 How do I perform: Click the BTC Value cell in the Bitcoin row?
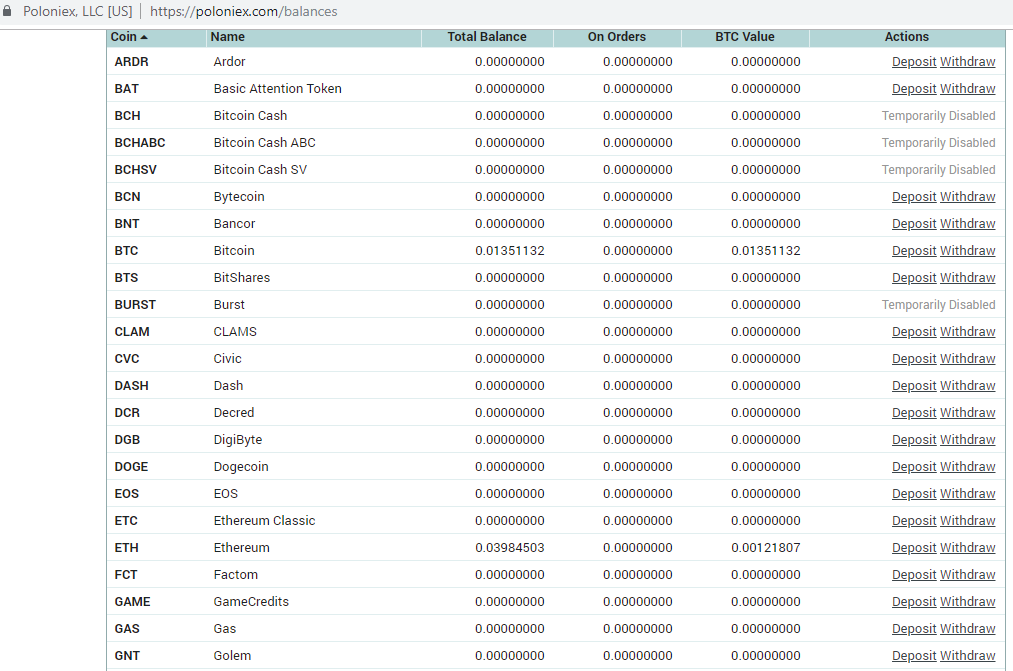(766, 251)
